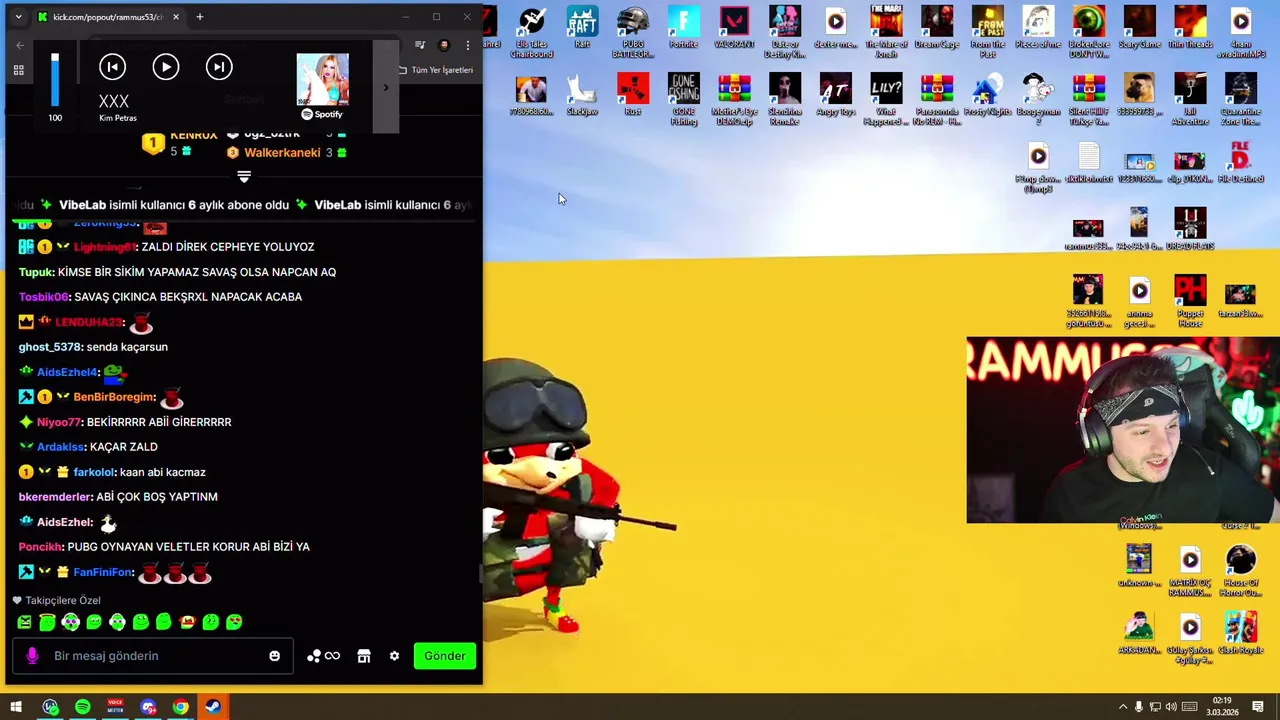Screen dimensions: 1280x720
Task: Adjust the blue volume slider at 100
Action: coord(55,80)
